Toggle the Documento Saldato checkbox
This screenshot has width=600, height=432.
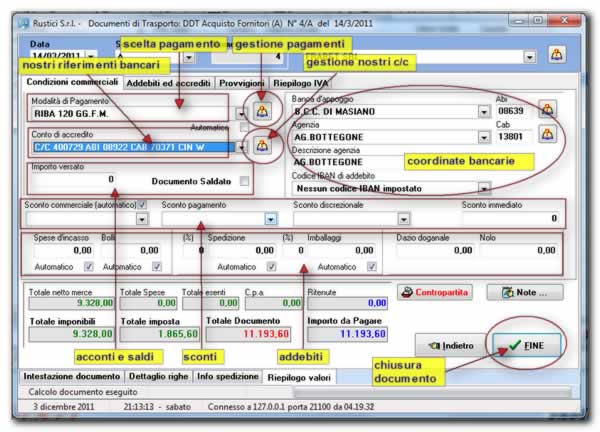(x=245, y=181)
